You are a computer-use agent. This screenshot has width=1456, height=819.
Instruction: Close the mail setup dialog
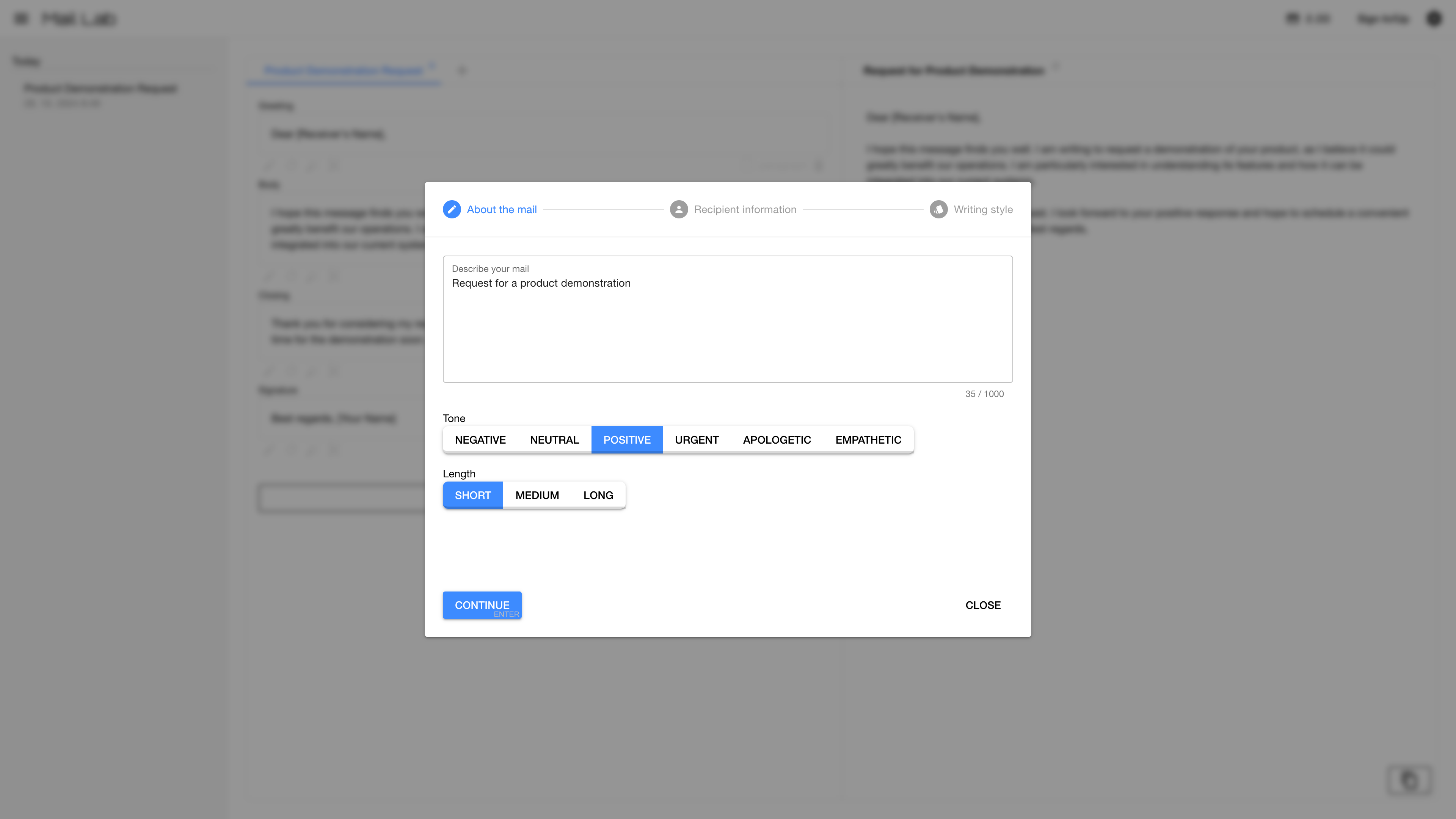tap(982, 605)
